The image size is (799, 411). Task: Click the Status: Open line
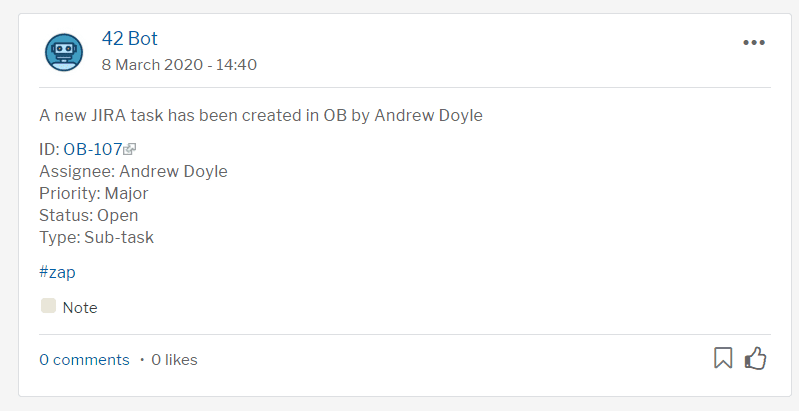[89, 215]
